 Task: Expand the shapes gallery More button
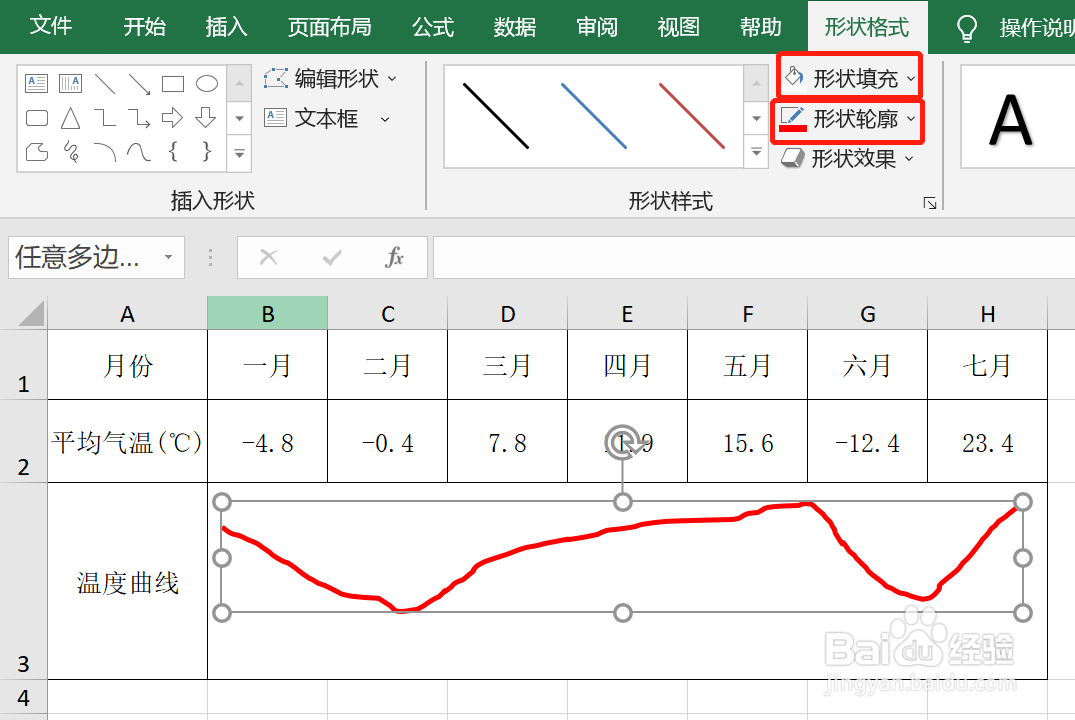coord(239,154)
